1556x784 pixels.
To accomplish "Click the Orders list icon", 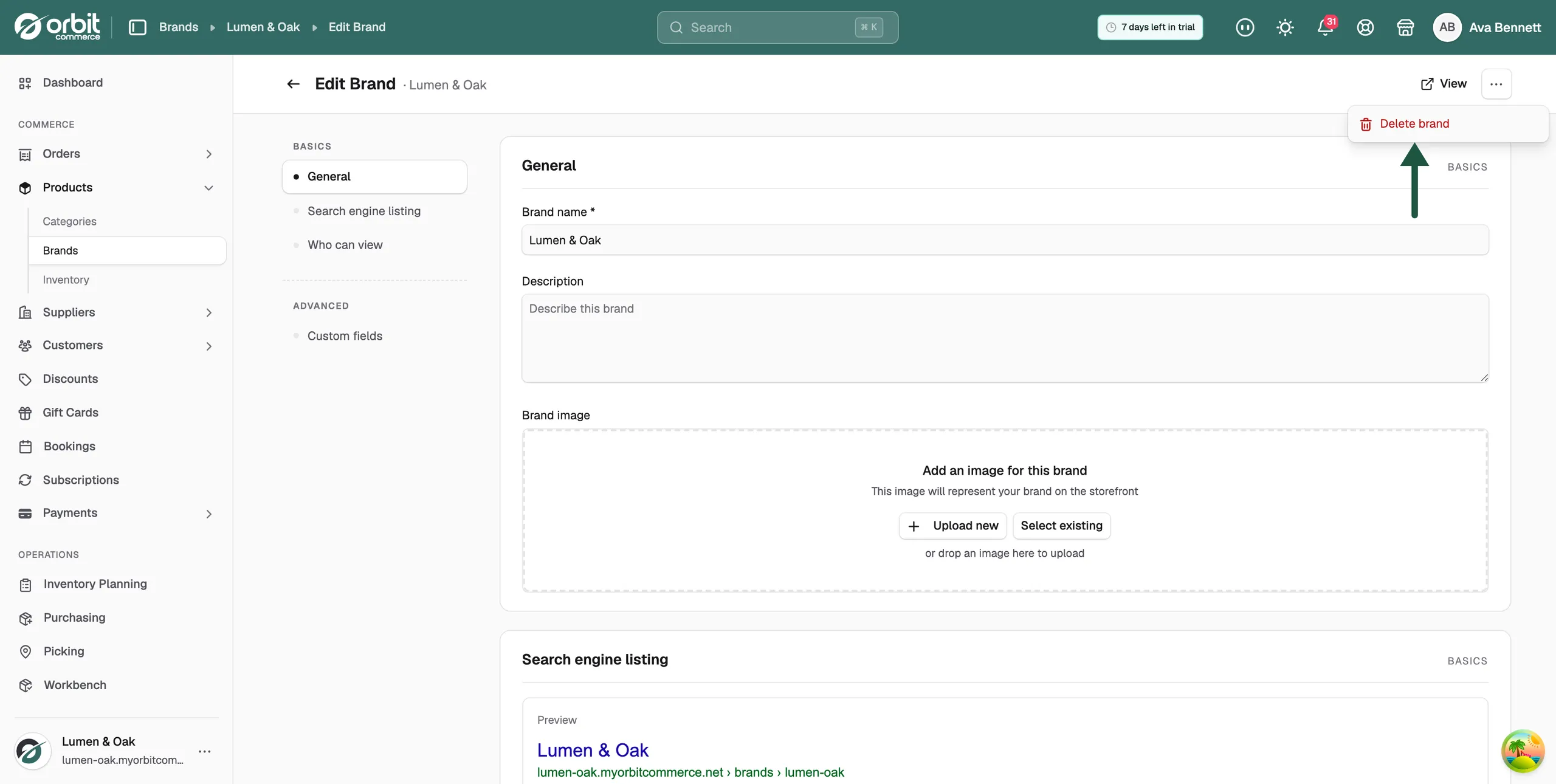I will (25, 154).
